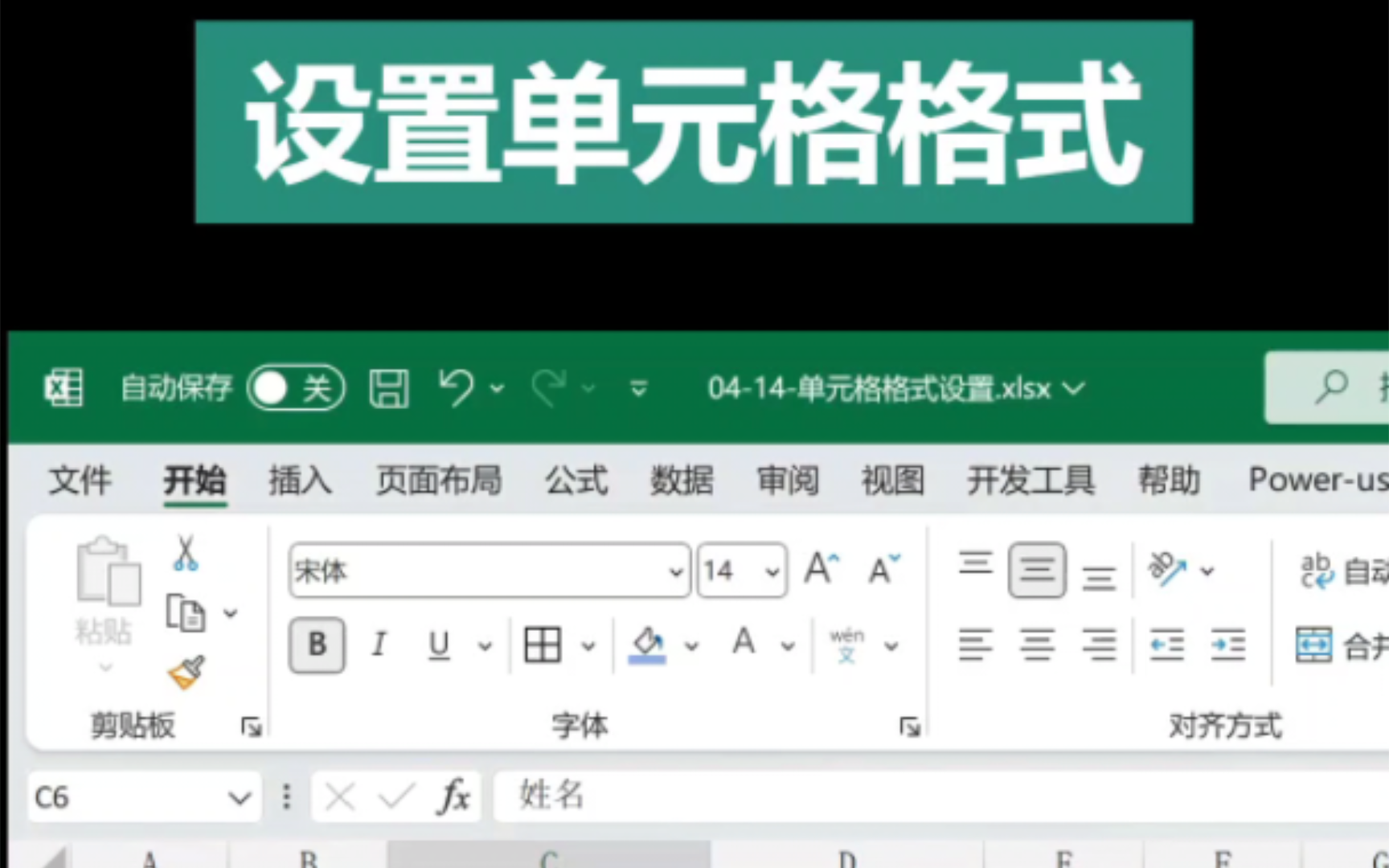Image resolution: width=1389 pixels, height=868 pixels.
Task: Click the search box magnifier
Action: click(1332, 387)
